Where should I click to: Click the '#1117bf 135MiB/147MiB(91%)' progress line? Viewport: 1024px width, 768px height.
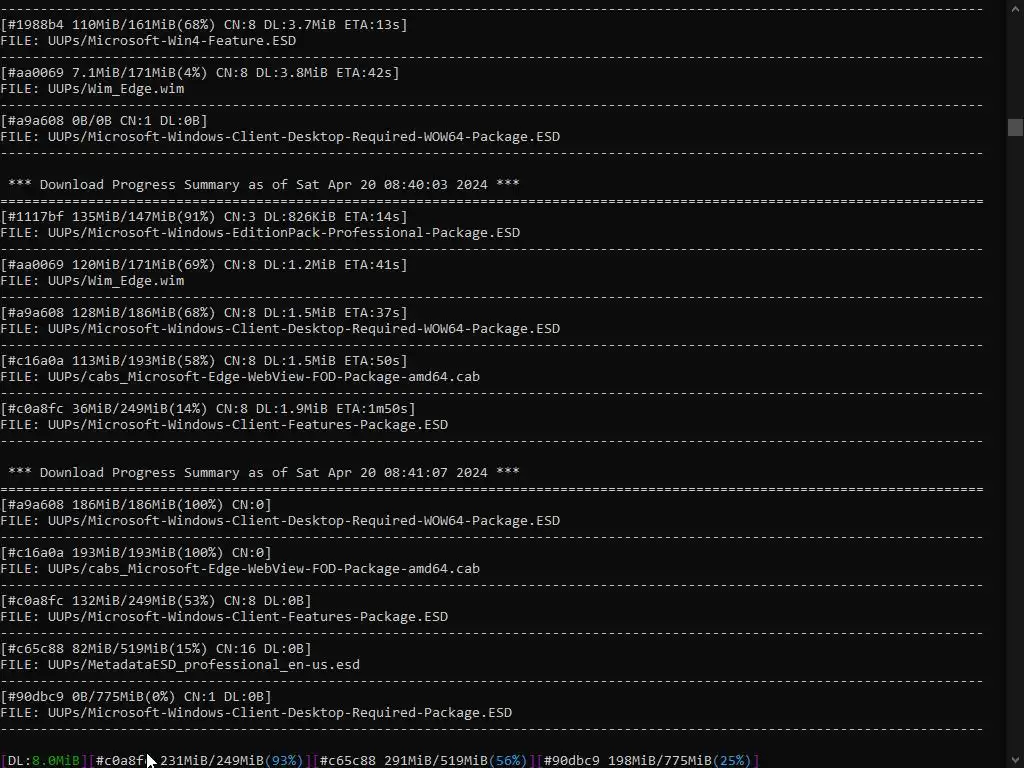(x=204, y=217)
